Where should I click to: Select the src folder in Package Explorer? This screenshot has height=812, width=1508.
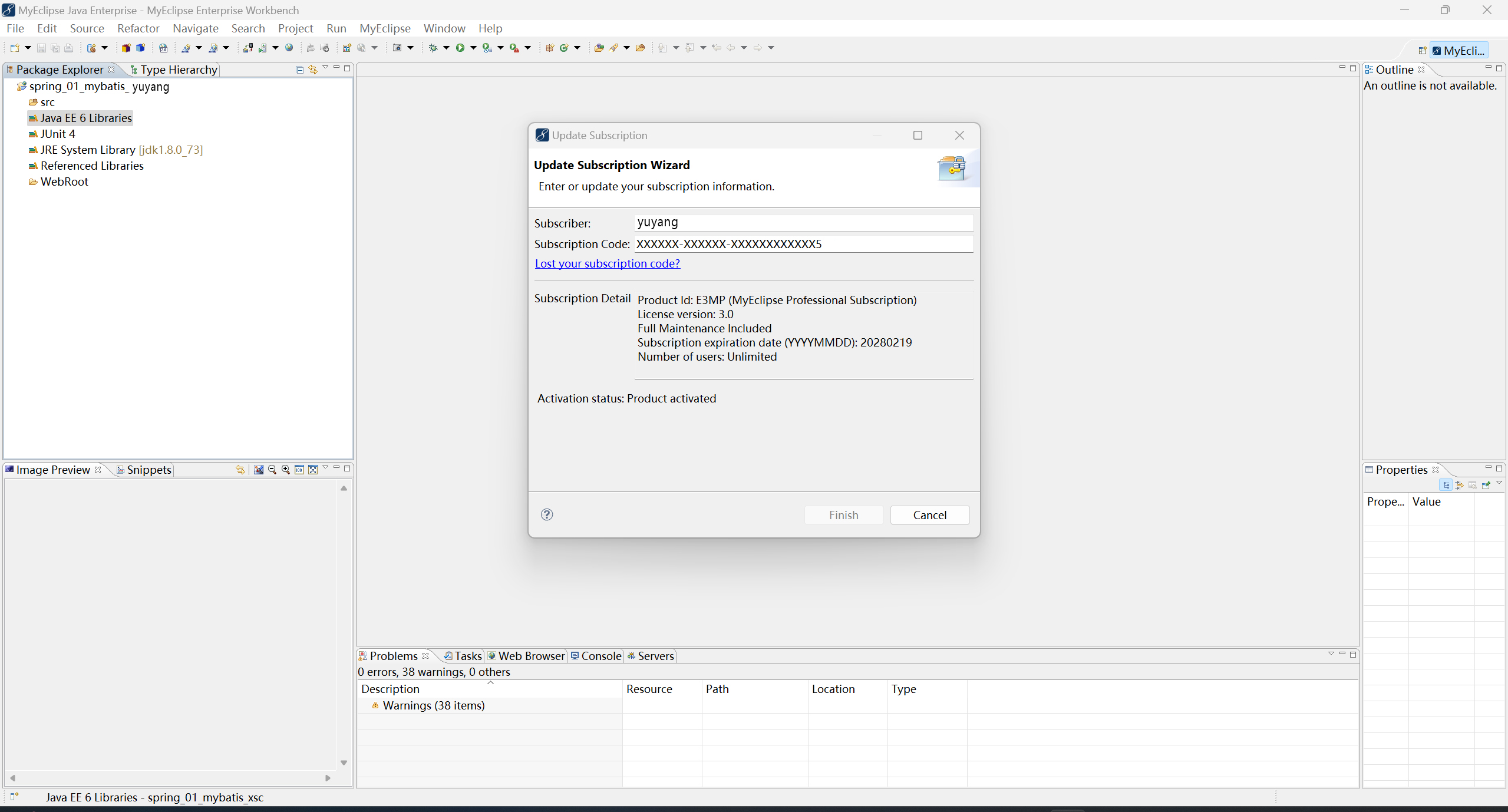pos(41,102)
